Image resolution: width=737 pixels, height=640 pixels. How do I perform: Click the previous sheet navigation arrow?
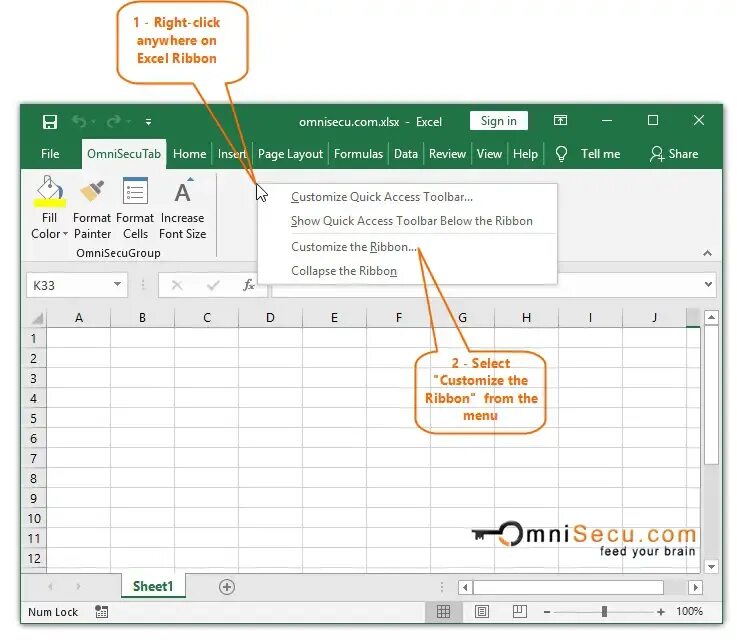tap(50, 586)
